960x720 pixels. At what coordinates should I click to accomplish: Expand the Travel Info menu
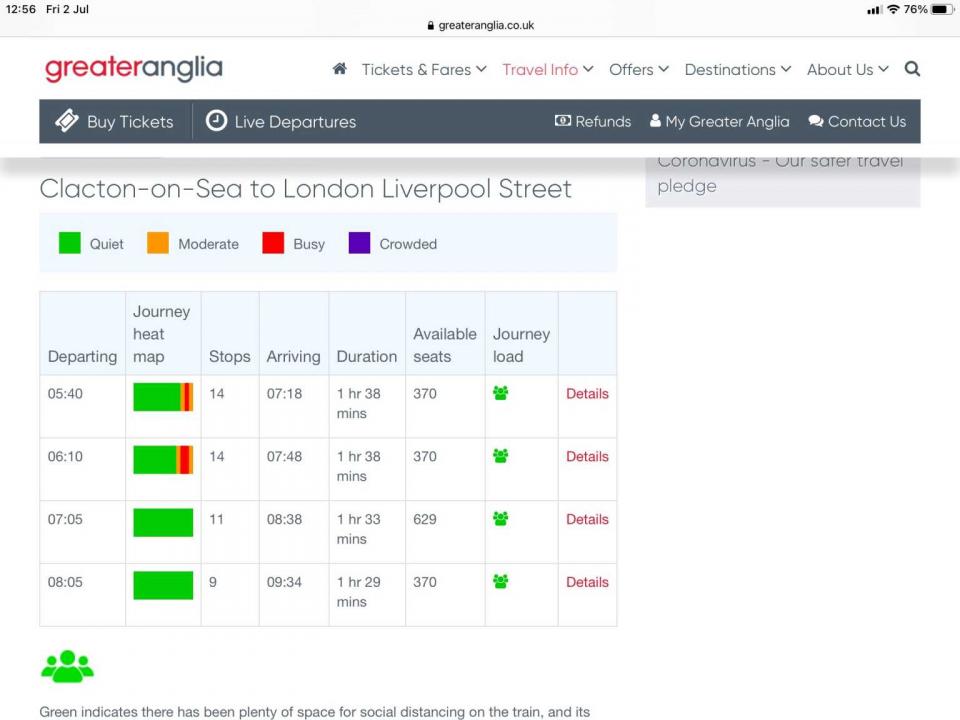coord(547,70)
